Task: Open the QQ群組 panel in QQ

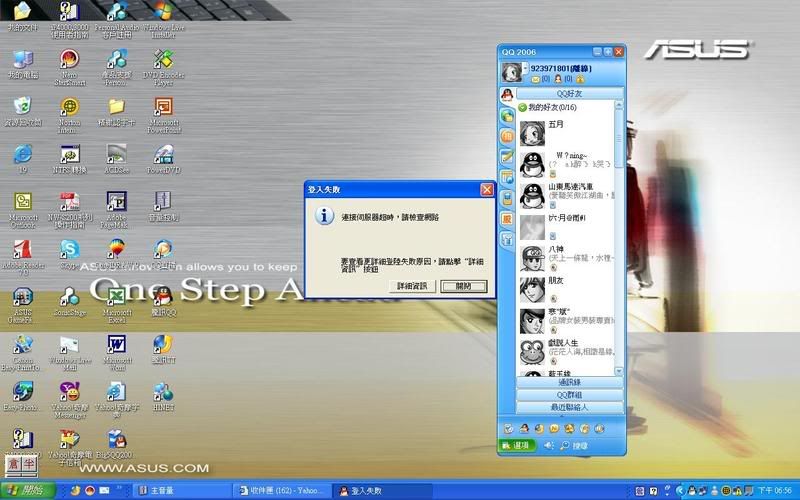Action: (x=569, y=395)
